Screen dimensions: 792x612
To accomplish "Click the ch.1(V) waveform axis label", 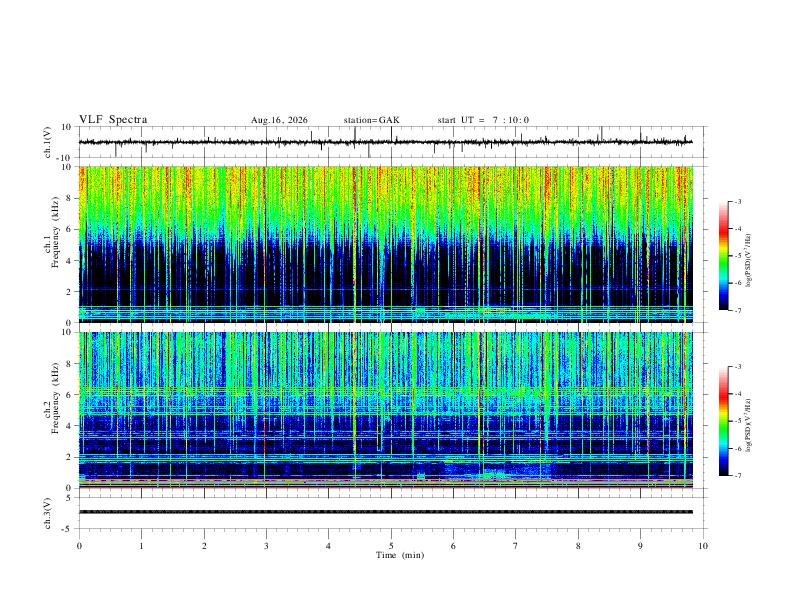I will pyautogui.click(x=48, y=142).
